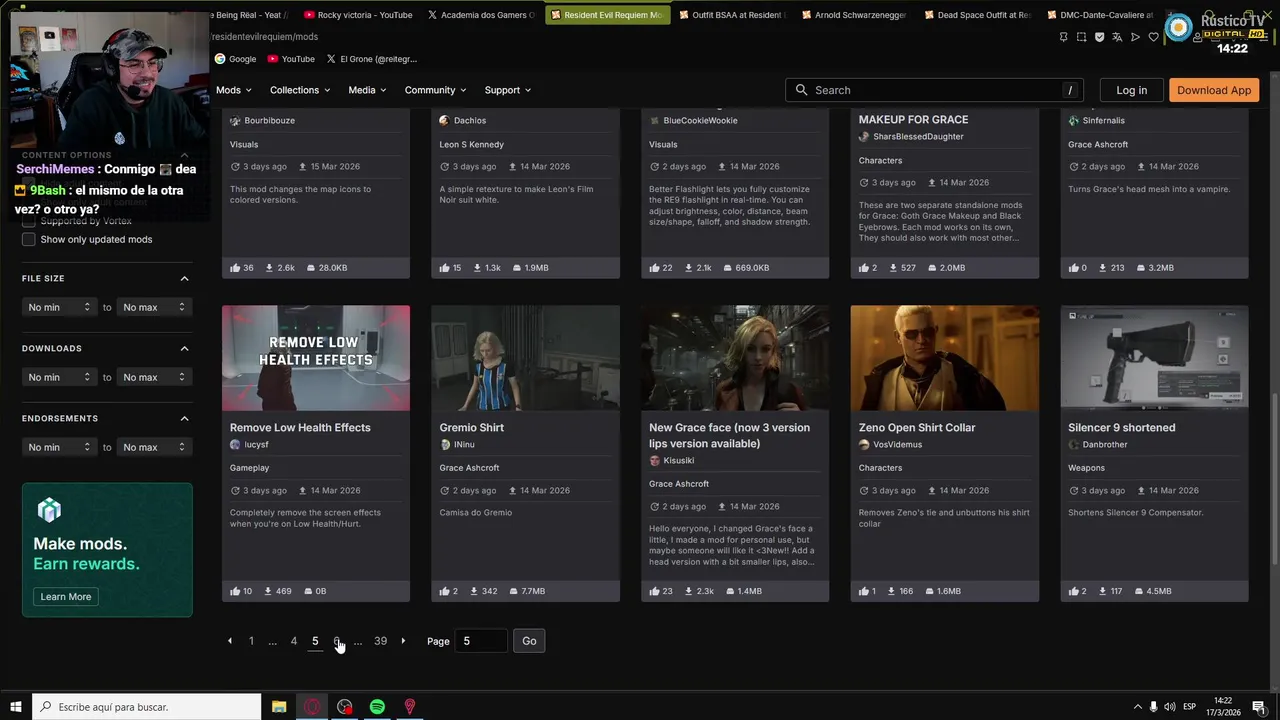Click VosVidemus author avatar
Image resolution: width=1280 pixels, height=720 pixels.
click(x=864, y=444)
